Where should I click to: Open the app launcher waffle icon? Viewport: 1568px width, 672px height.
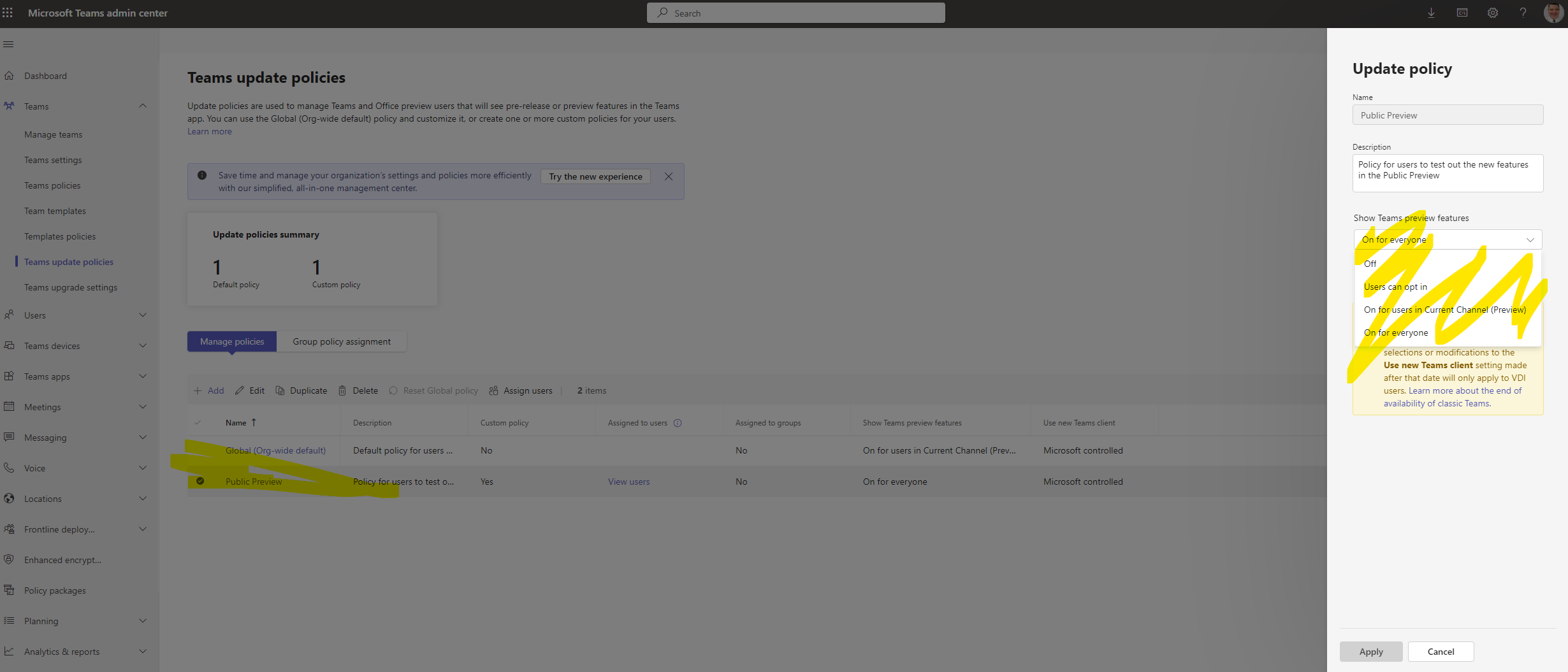[8, 13]
